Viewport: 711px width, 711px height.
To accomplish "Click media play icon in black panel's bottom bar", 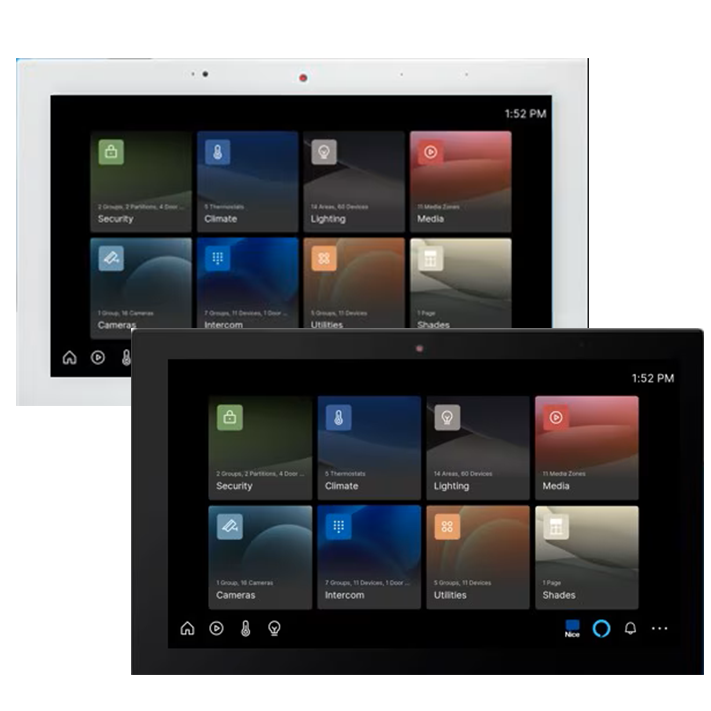I will pos(216,628).
